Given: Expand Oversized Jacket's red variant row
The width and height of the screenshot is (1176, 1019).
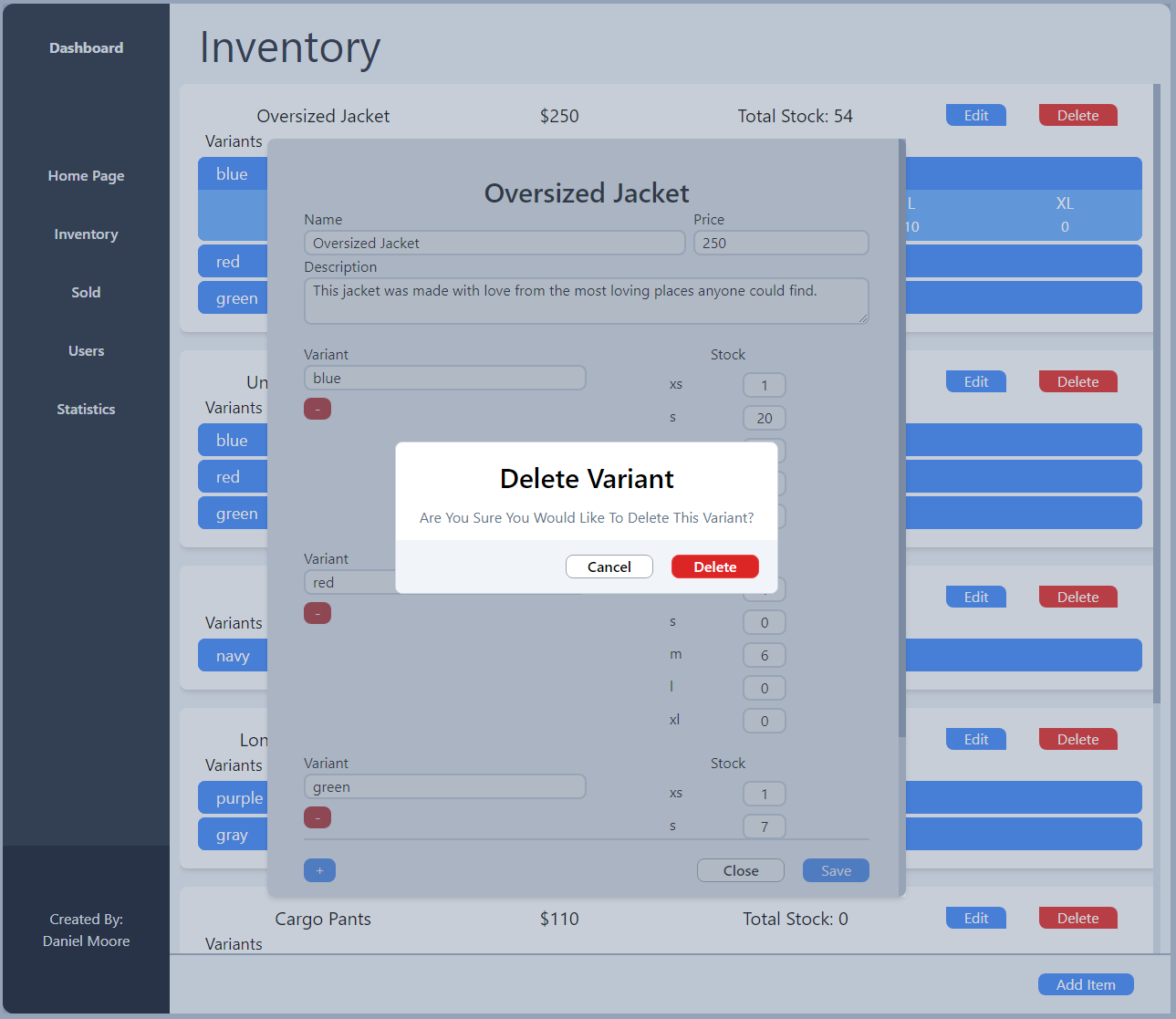Looking at the screenshot, I should [x=670, y=261].
